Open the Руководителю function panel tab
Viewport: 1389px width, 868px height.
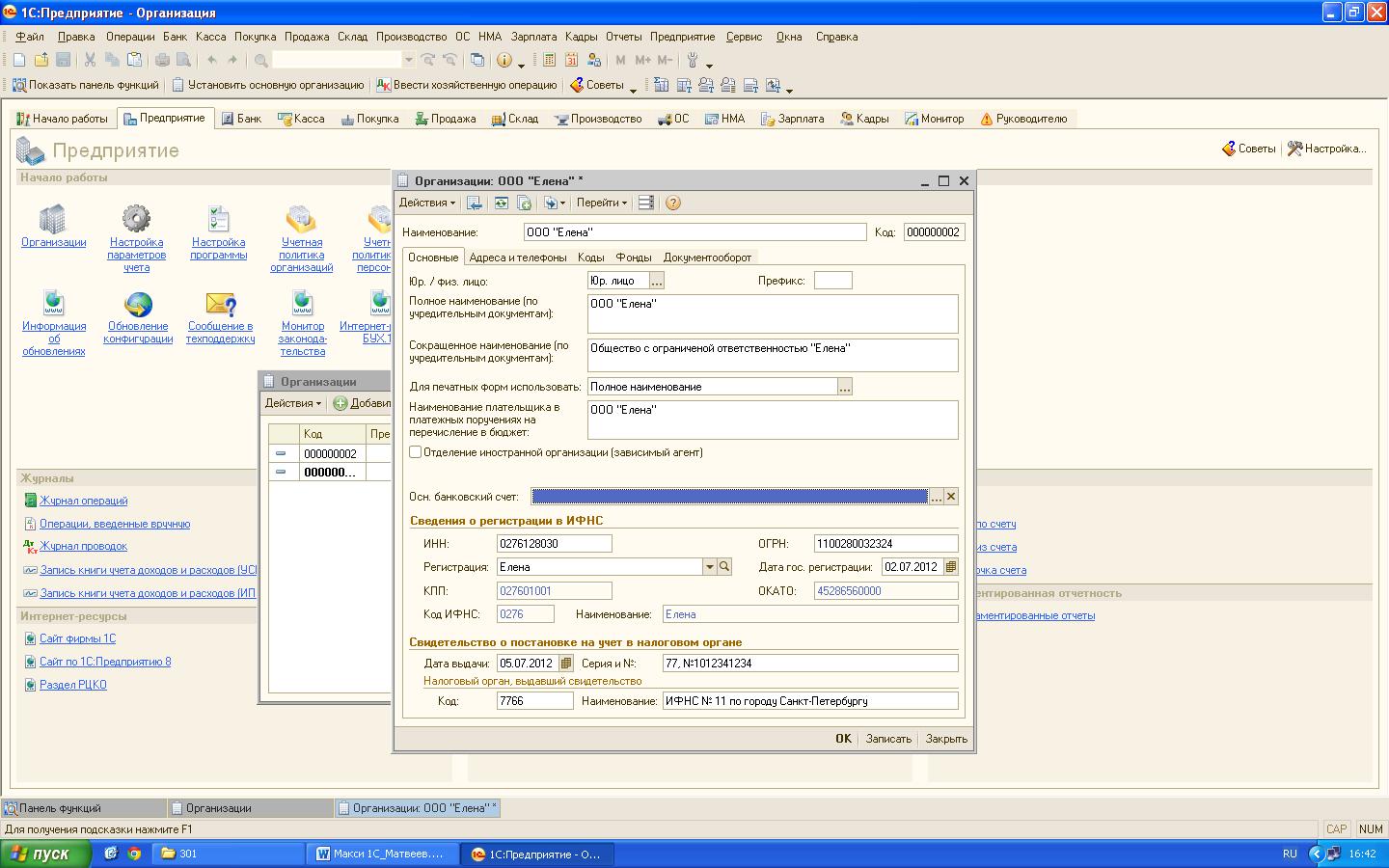coord(1023,119)
